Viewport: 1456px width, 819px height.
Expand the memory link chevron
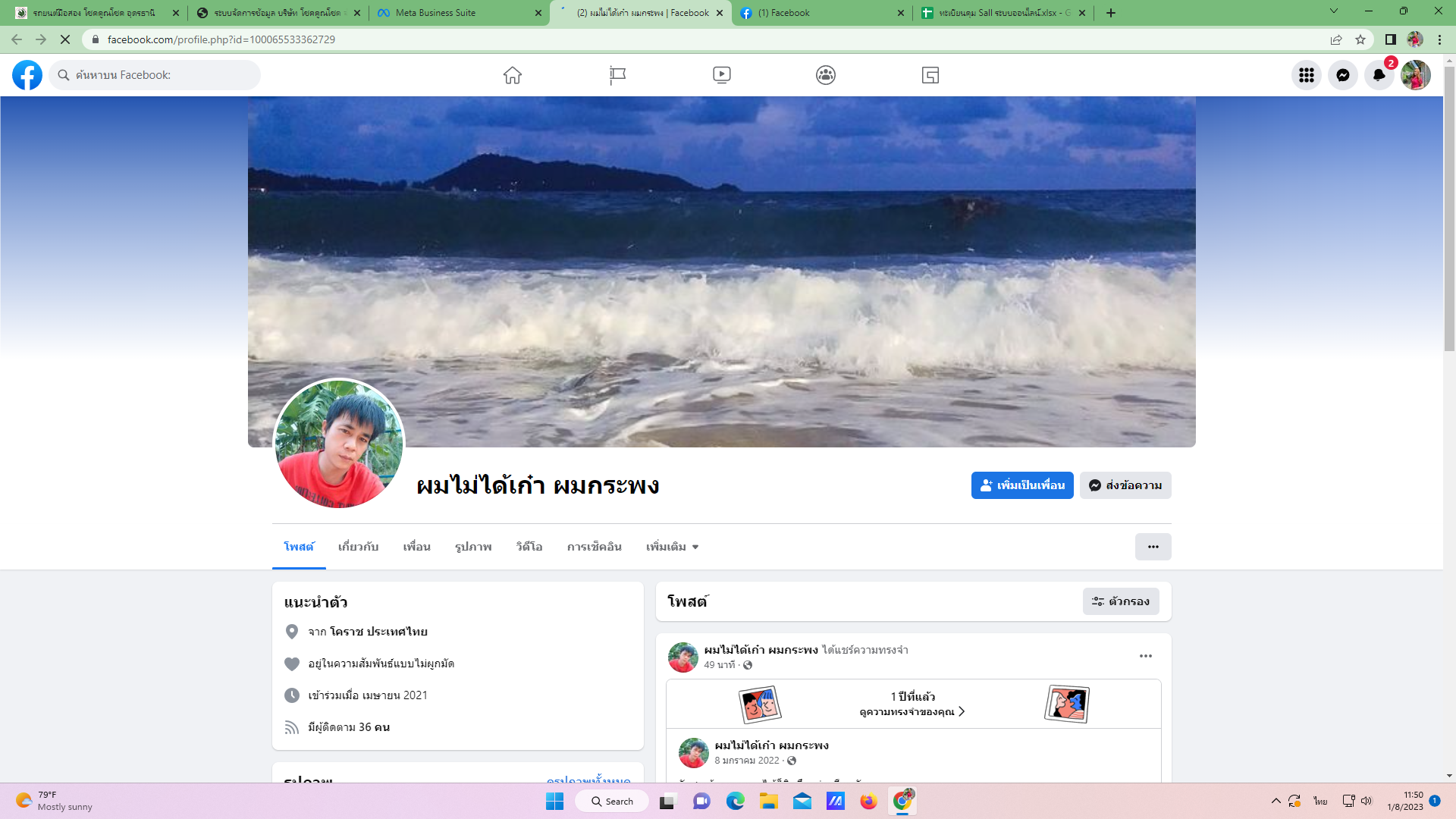coord(962,711)
